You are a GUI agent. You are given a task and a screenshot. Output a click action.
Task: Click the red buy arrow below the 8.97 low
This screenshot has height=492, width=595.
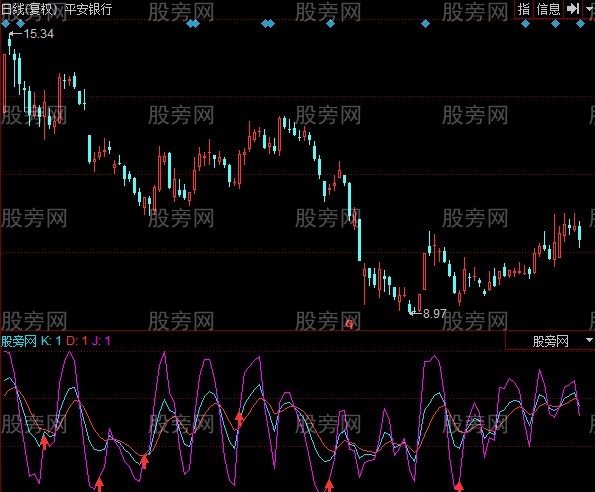tap(459, 487)
